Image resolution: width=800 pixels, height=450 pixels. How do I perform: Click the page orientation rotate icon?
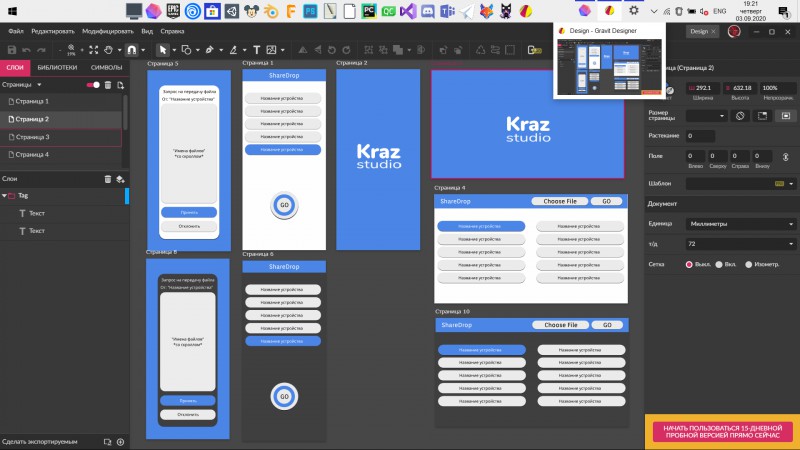tap(740, 116)
